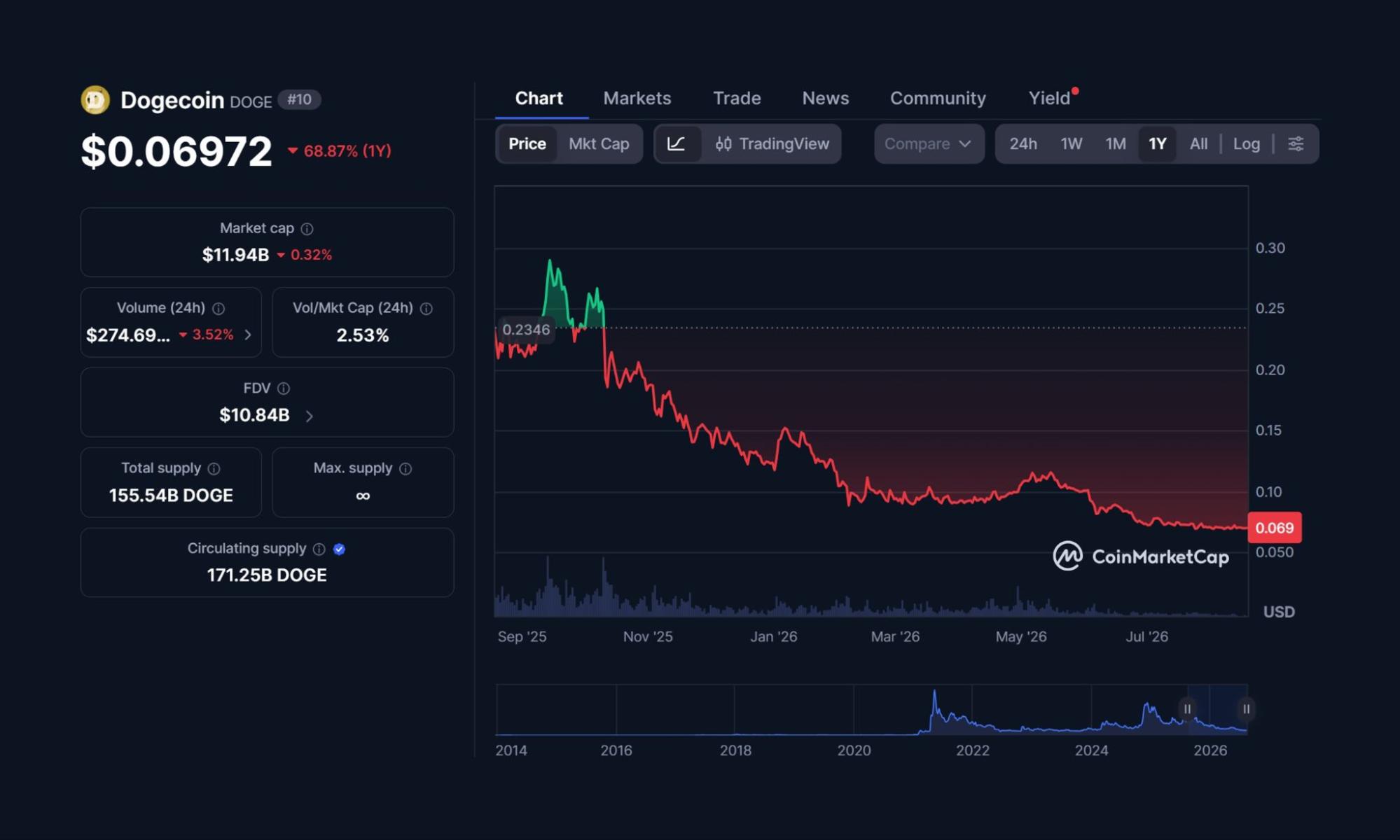This screenshot has height=840, width=1400.
Task: Open the Compare dropdown
Action: [x=929, y=144]
